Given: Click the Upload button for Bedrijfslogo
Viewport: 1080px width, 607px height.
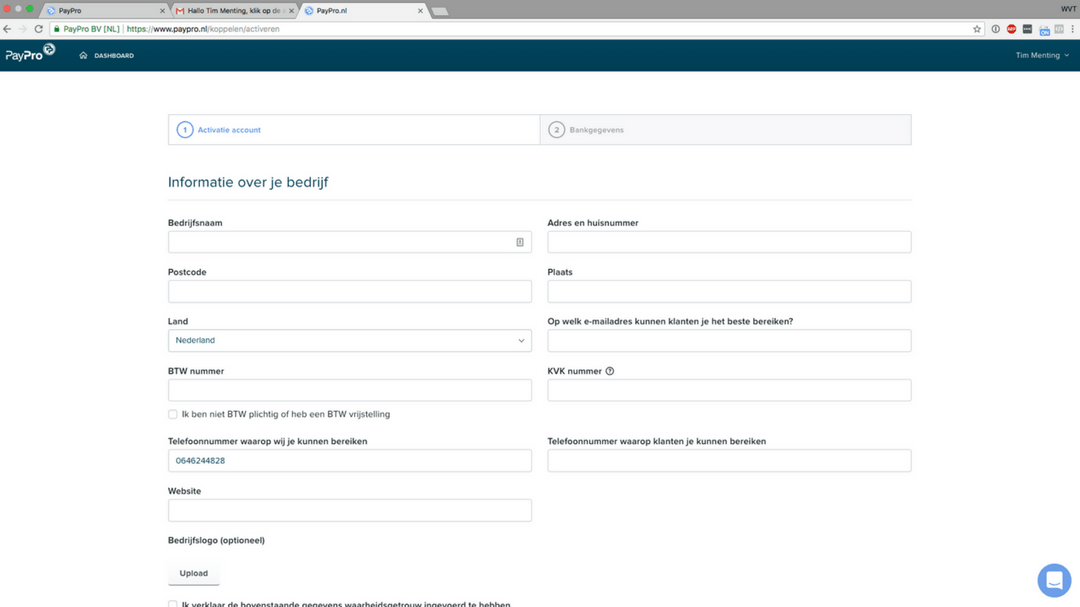Looking at the screenshot, I should point(194,573).
